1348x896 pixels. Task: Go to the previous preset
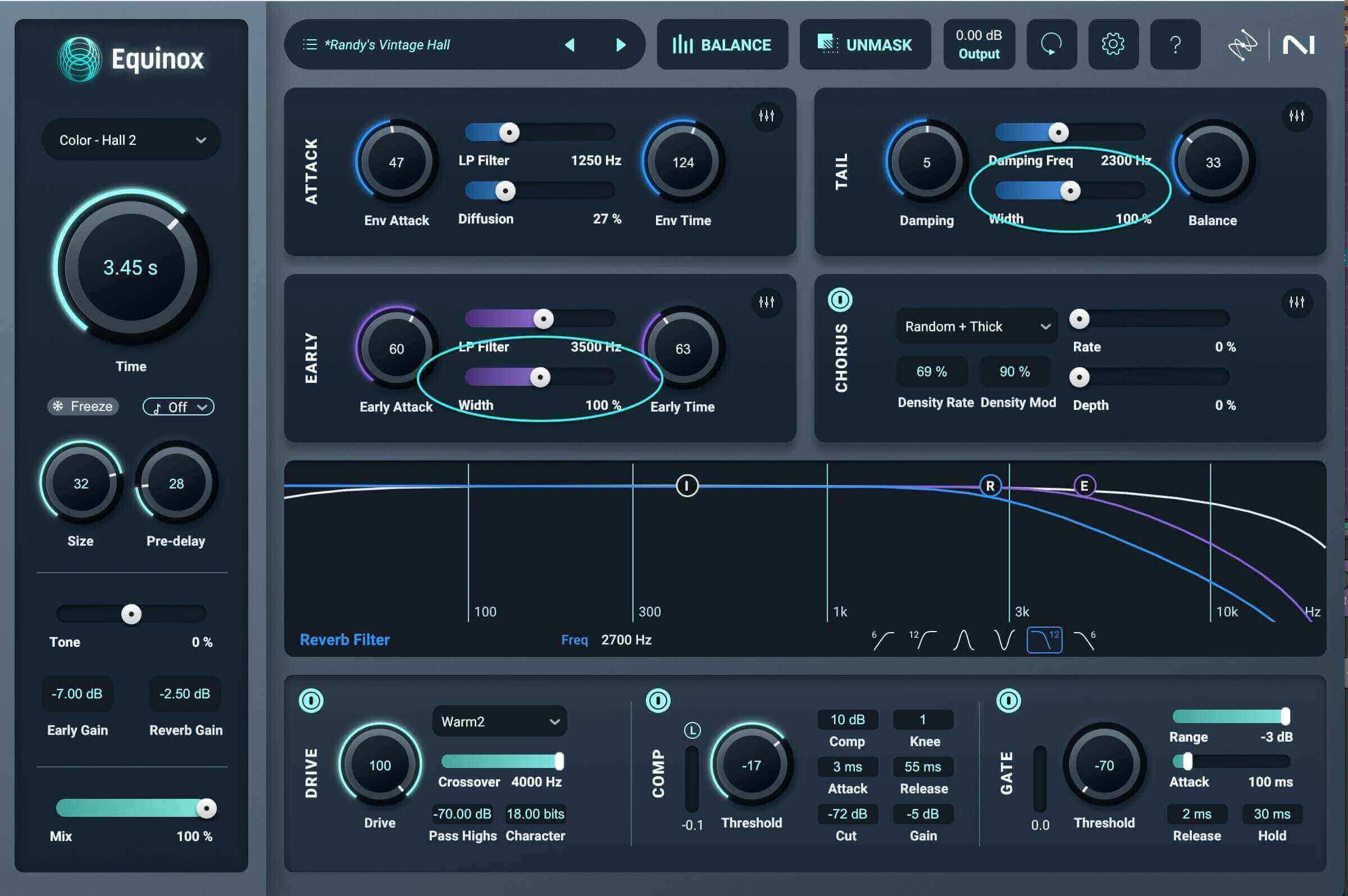570,44
